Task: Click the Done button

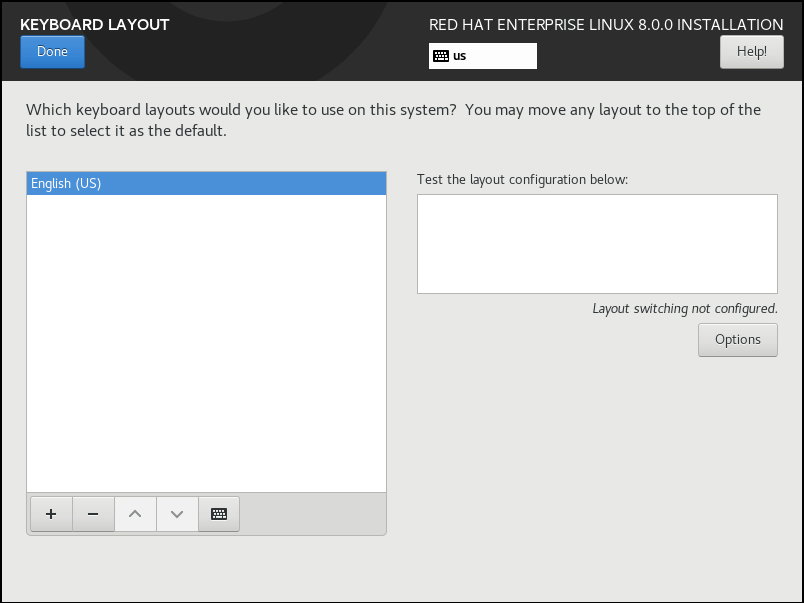Action: coord(52,52)
